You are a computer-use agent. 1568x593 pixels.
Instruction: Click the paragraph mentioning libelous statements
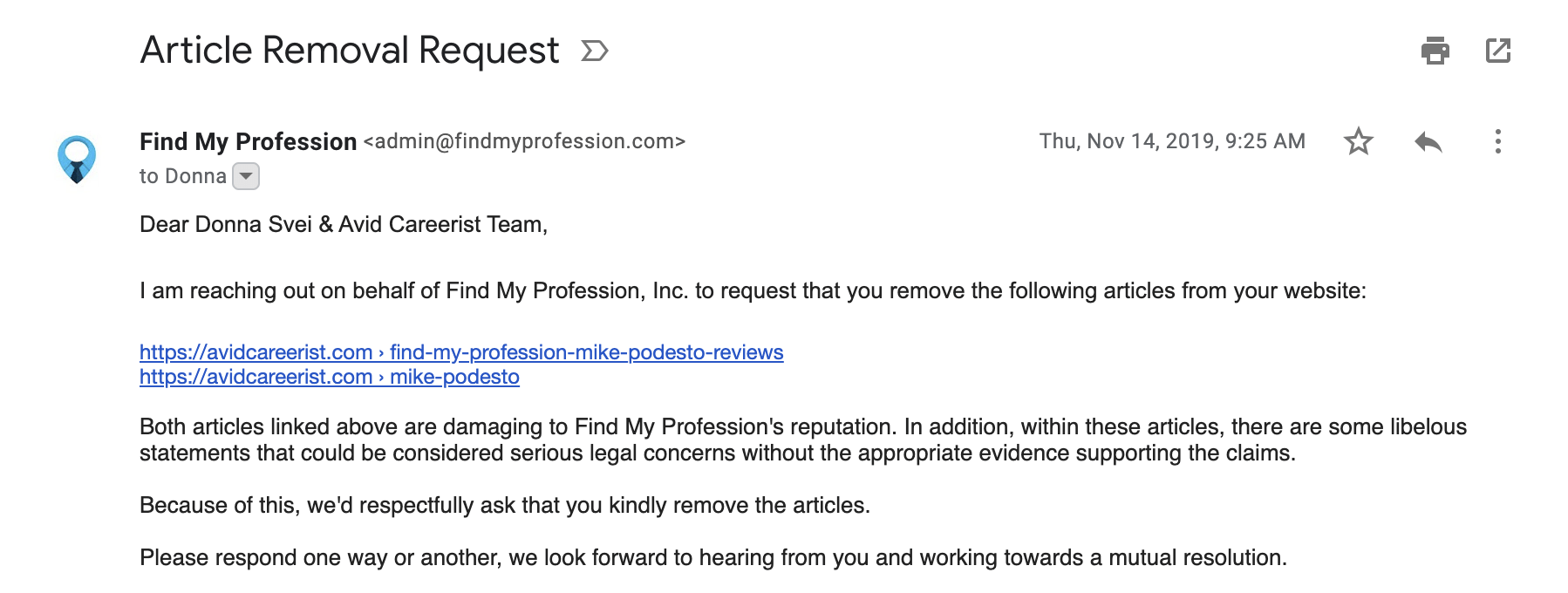[x=803, y=440]
